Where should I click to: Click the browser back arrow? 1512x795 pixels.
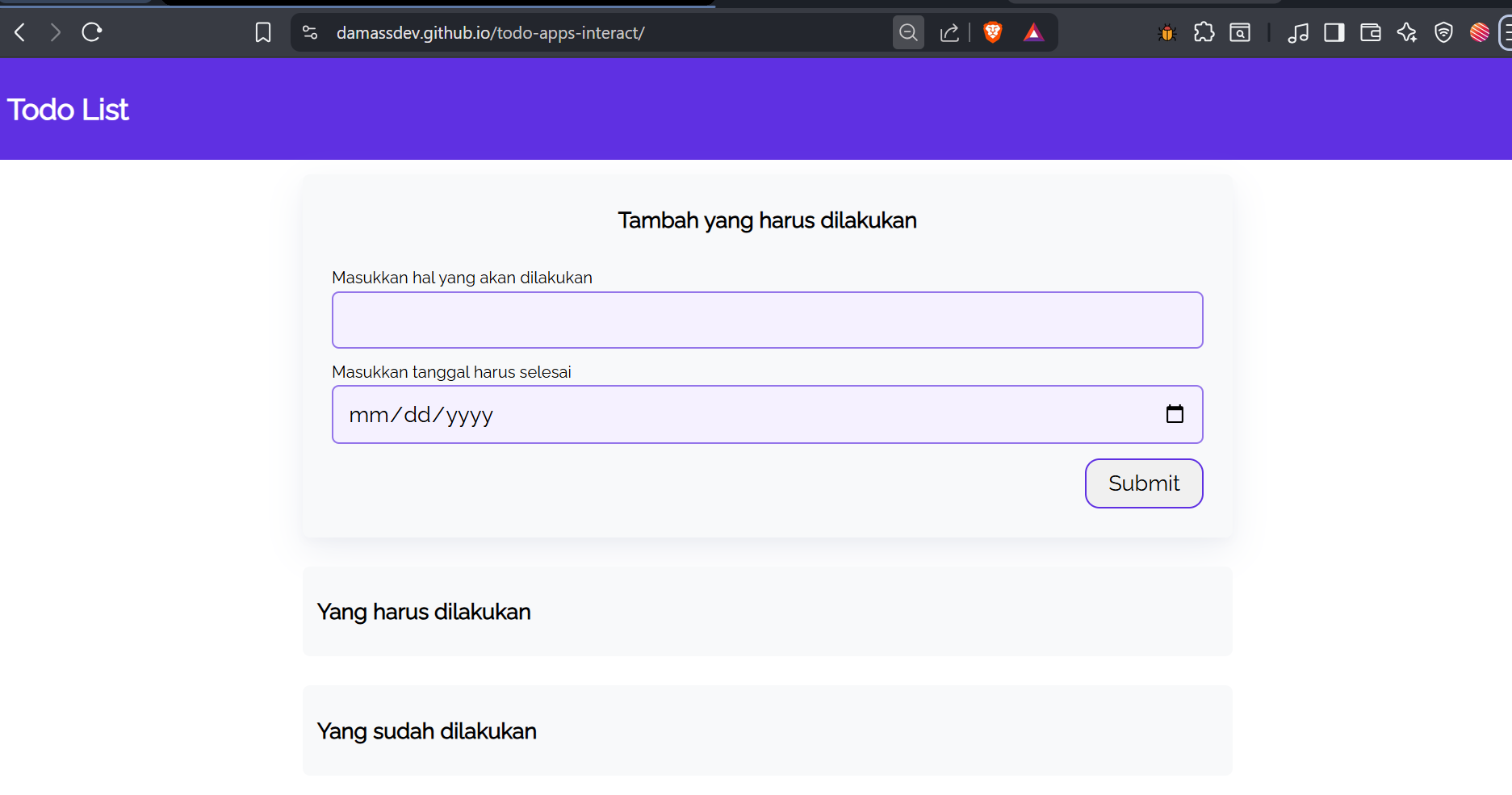20,32
